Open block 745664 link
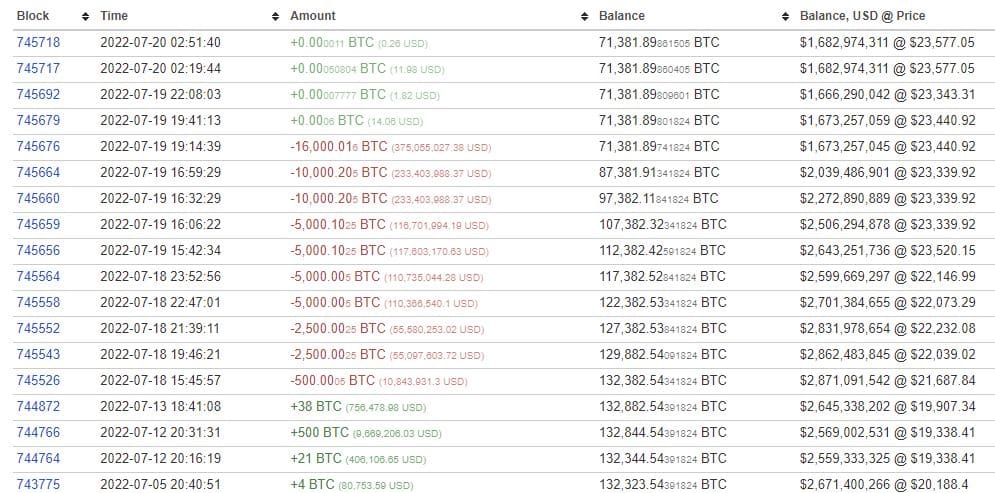Image resolution: width=995 pixels, height=493 pixels. coord(38,173)
